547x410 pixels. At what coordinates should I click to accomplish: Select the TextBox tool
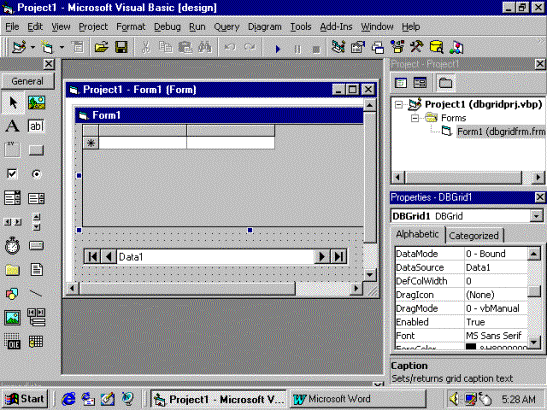pyautogui.click(x=36, y=126)
